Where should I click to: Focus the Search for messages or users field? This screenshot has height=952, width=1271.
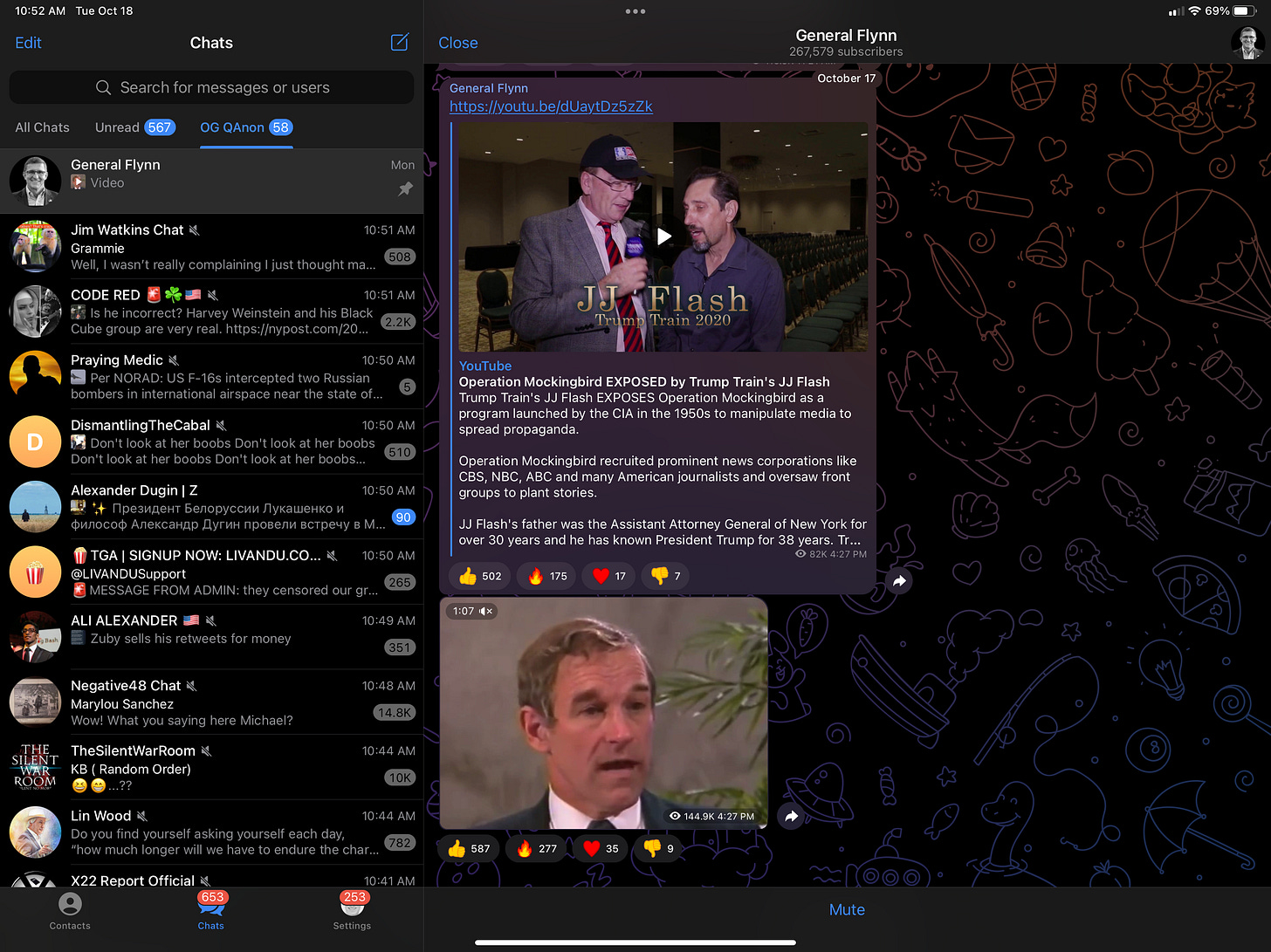[211, 87]
